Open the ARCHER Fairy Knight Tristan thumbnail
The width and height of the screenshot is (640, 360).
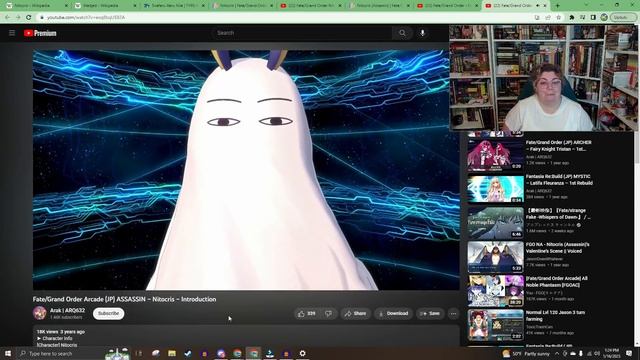(x=496, y=155)
